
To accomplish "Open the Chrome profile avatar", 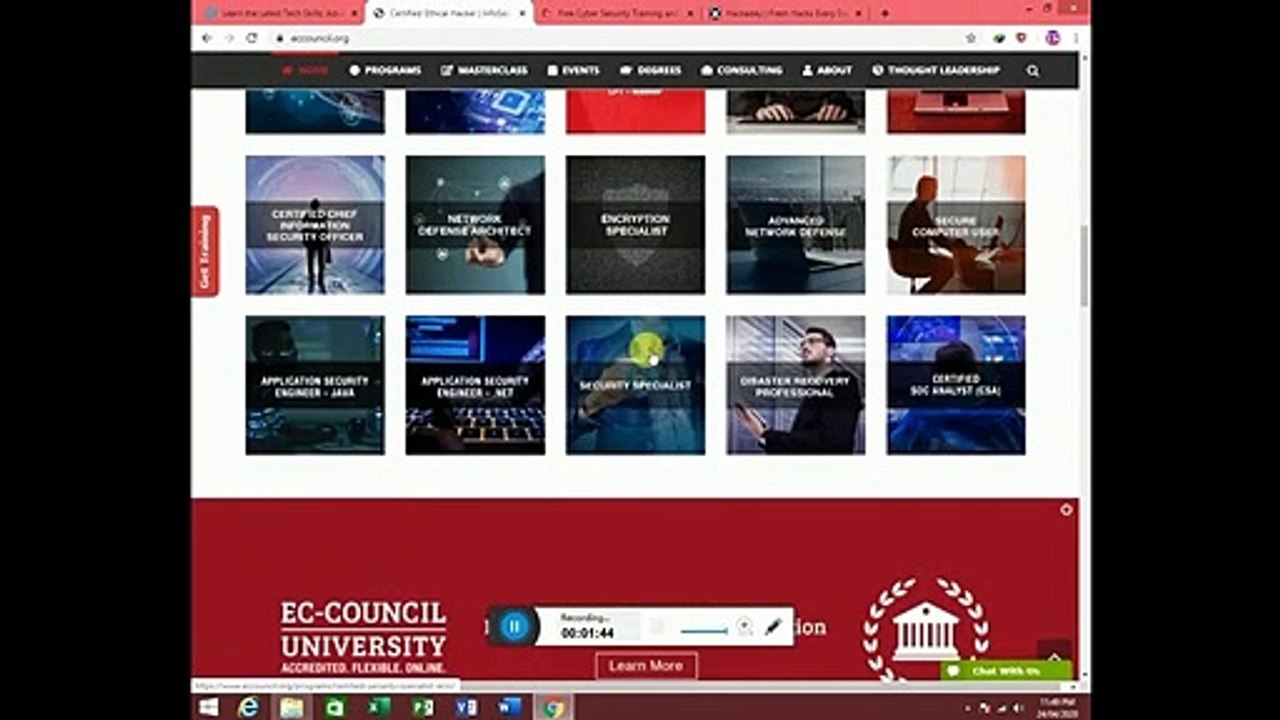I will coord(1052,38).
